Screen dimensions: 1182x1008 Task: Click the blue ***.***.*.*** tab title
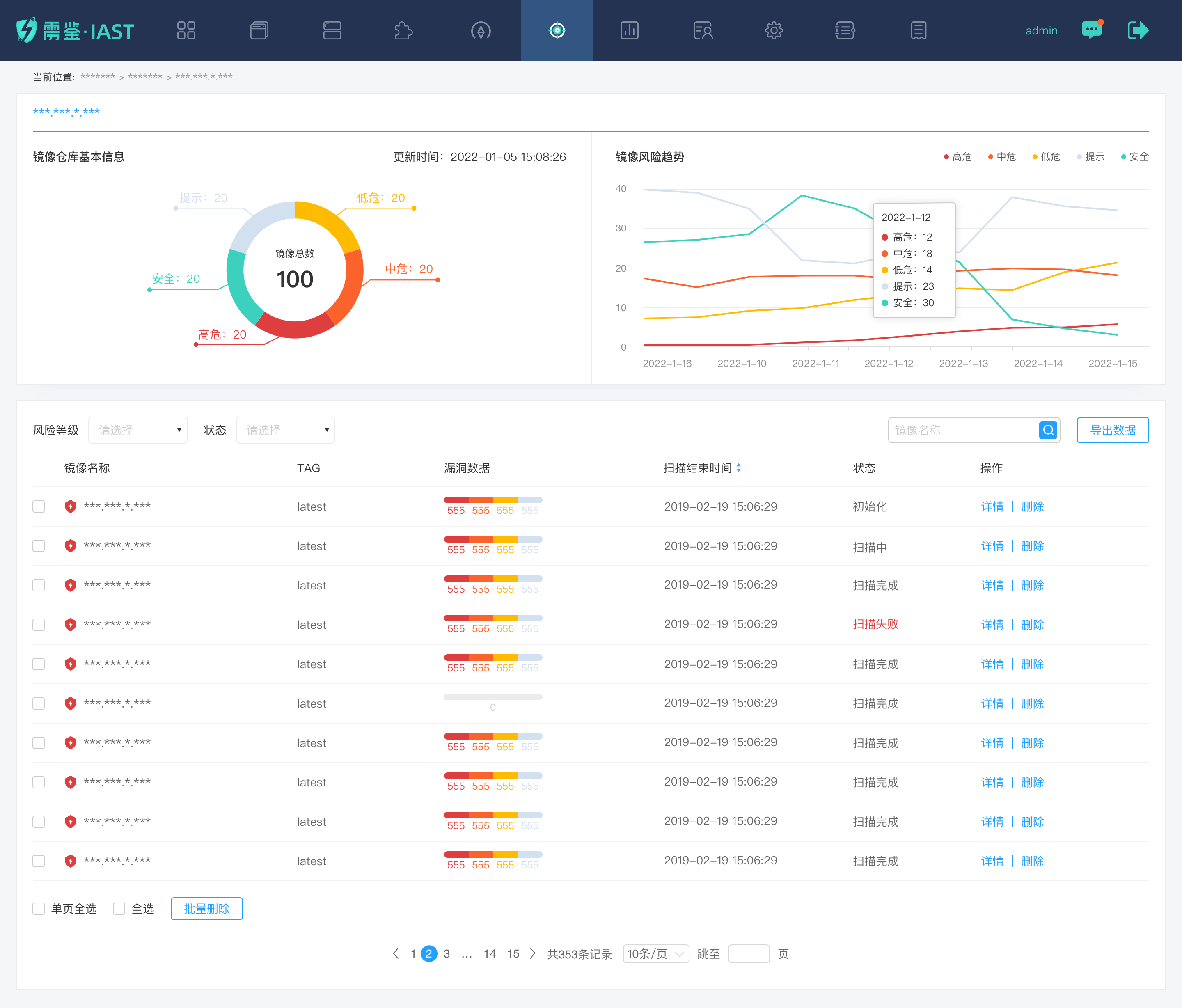click(66, 112)
